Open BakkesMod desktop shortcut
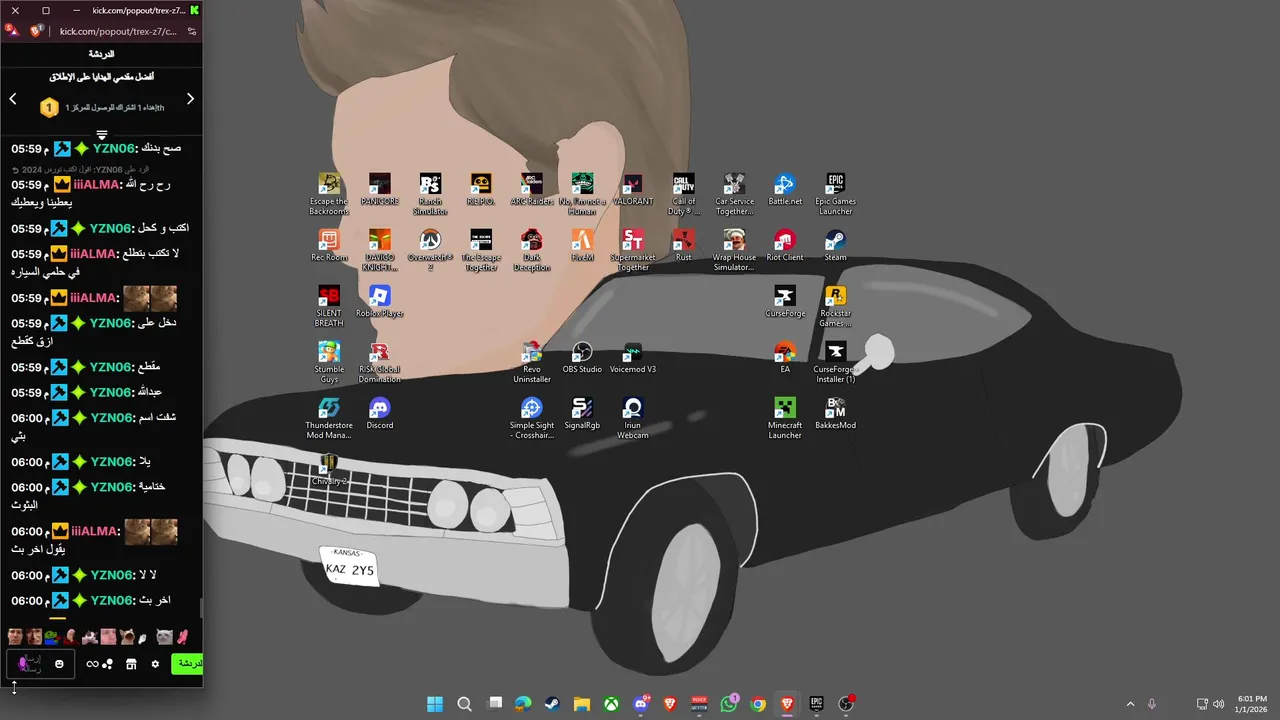 tap(836, 413)
